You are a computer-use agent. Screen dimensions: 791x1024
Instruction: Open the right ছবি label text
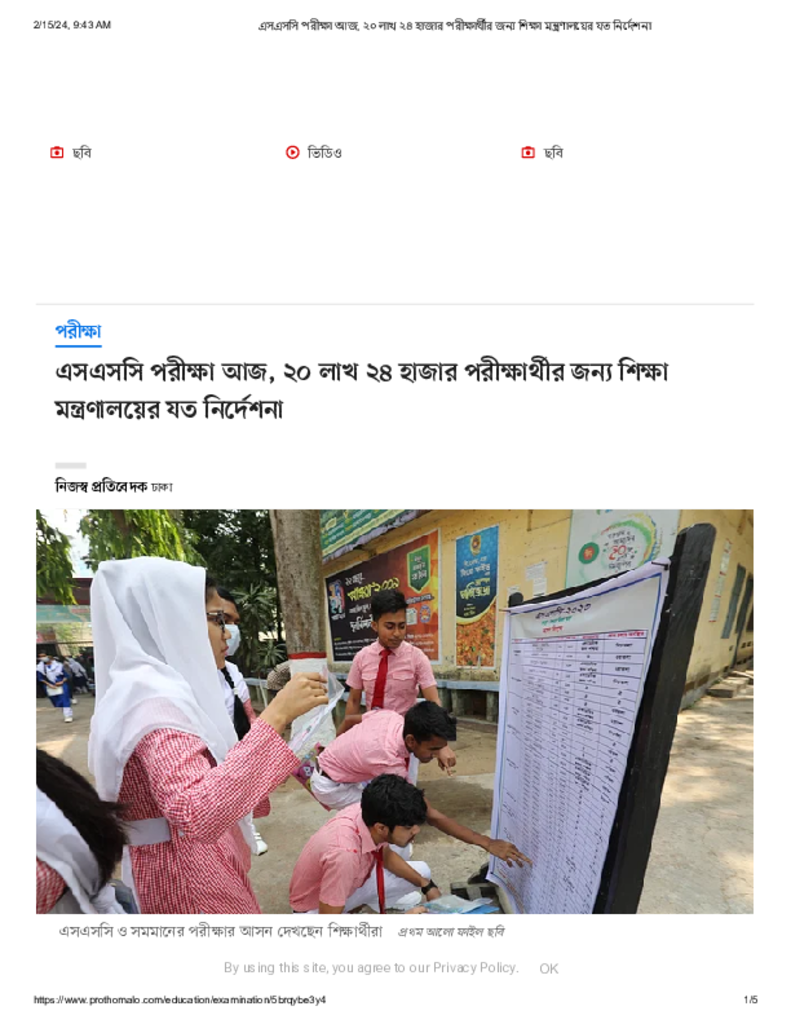[553, 153]
